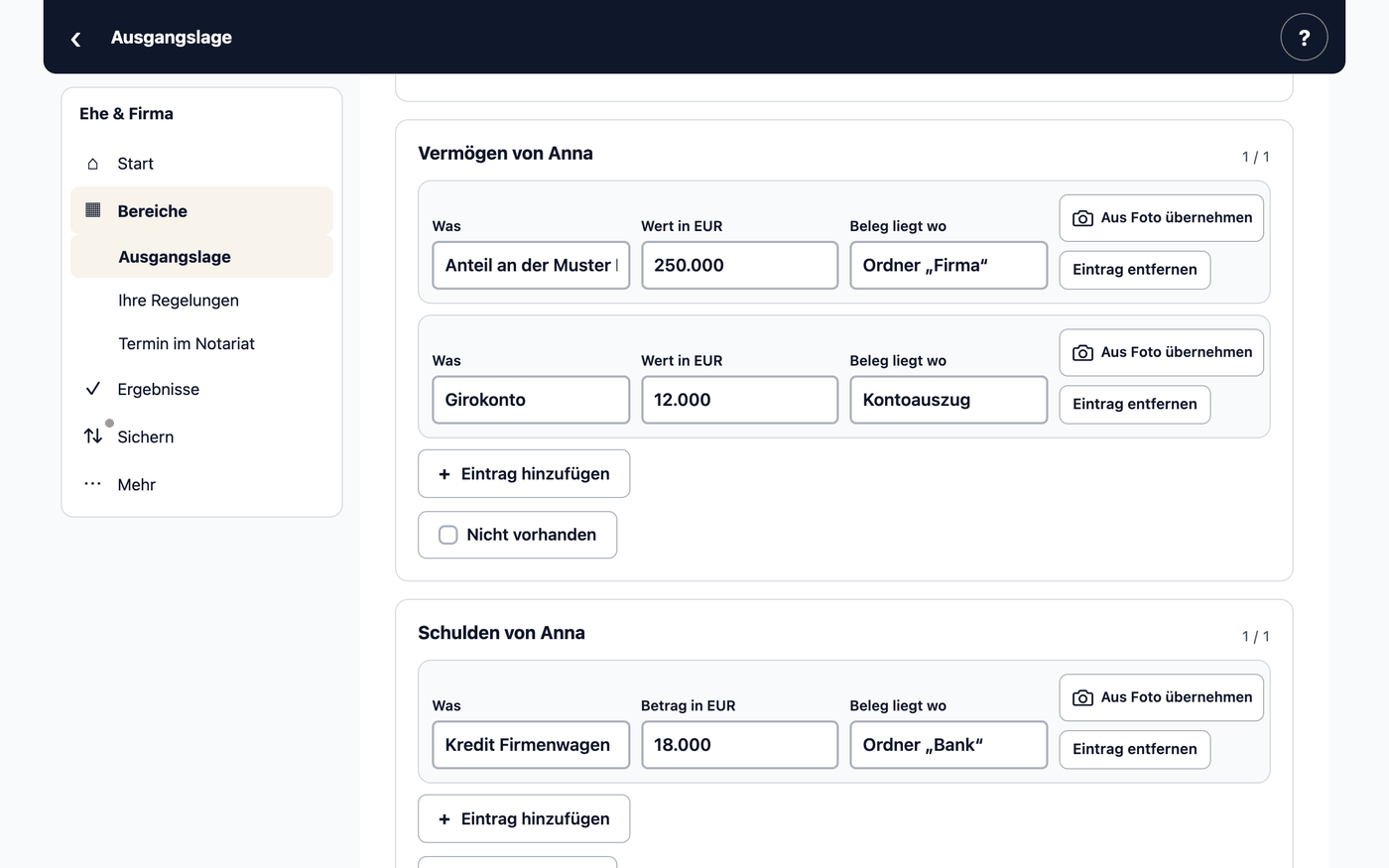Click the Vermögen von Anna heading
Screen dimensions: 1389x868
pyautogui.click(x=505, y=154)
